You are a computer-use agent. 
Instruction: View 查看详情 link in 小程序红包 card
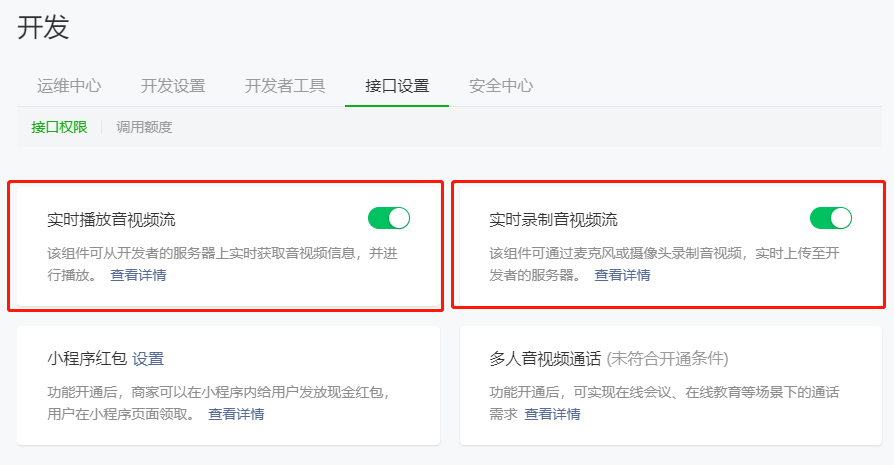236,414
